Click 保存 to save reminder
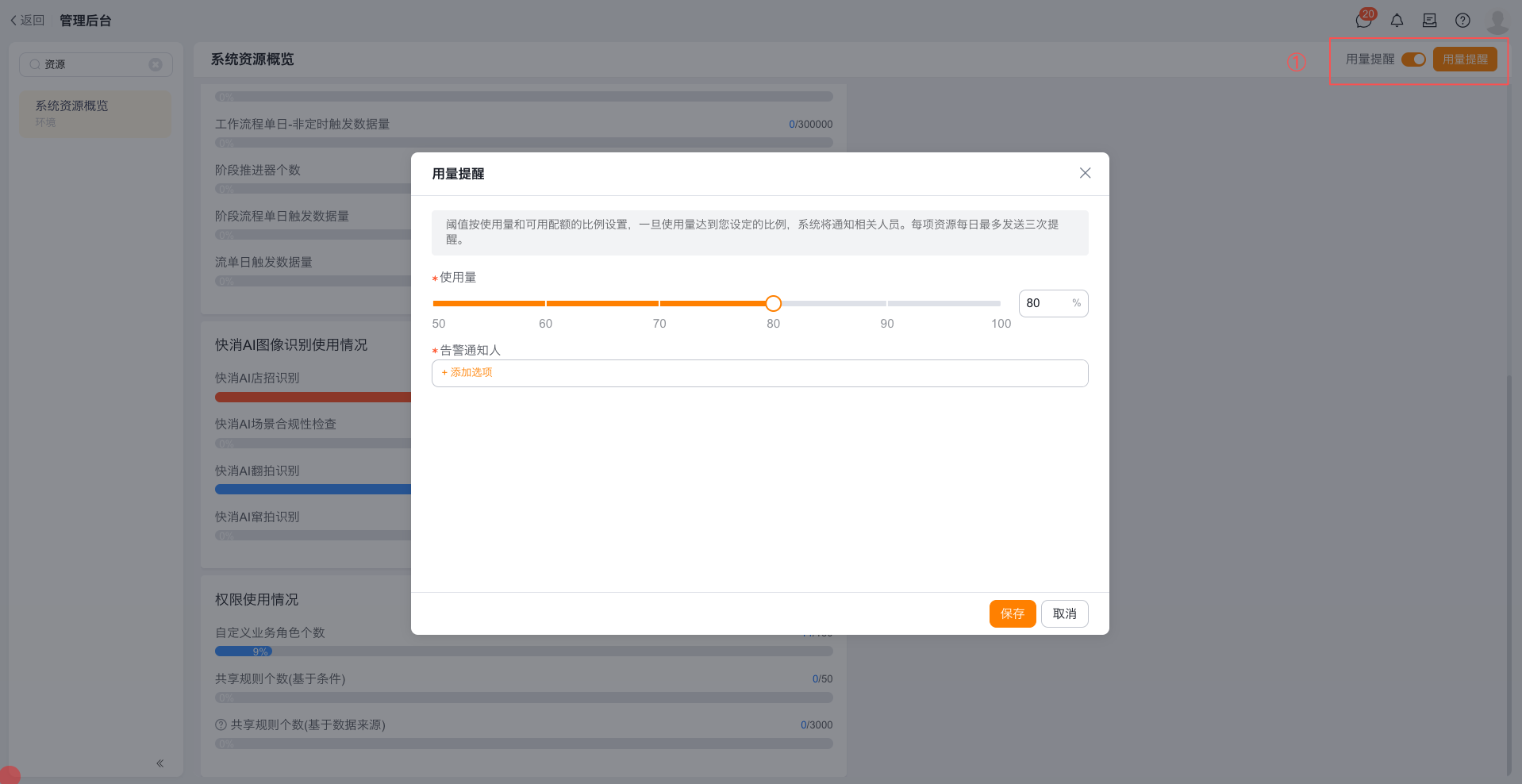 tap(1012, 613)
